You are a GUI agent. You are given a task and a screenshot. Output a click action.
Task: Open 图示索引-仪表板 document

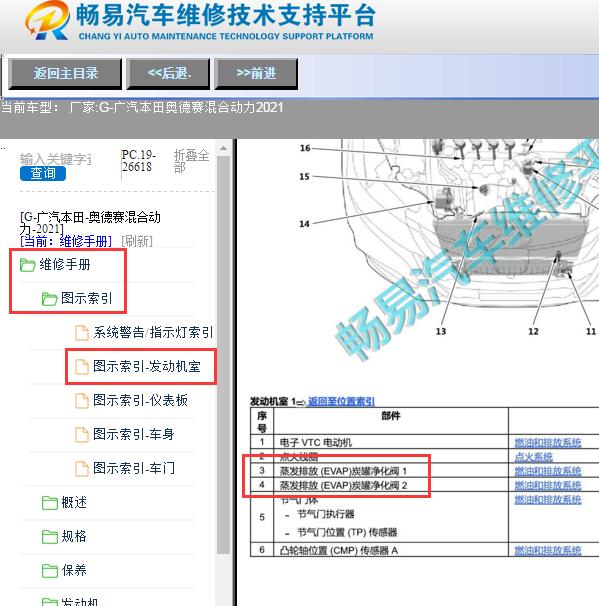point(140,400)
